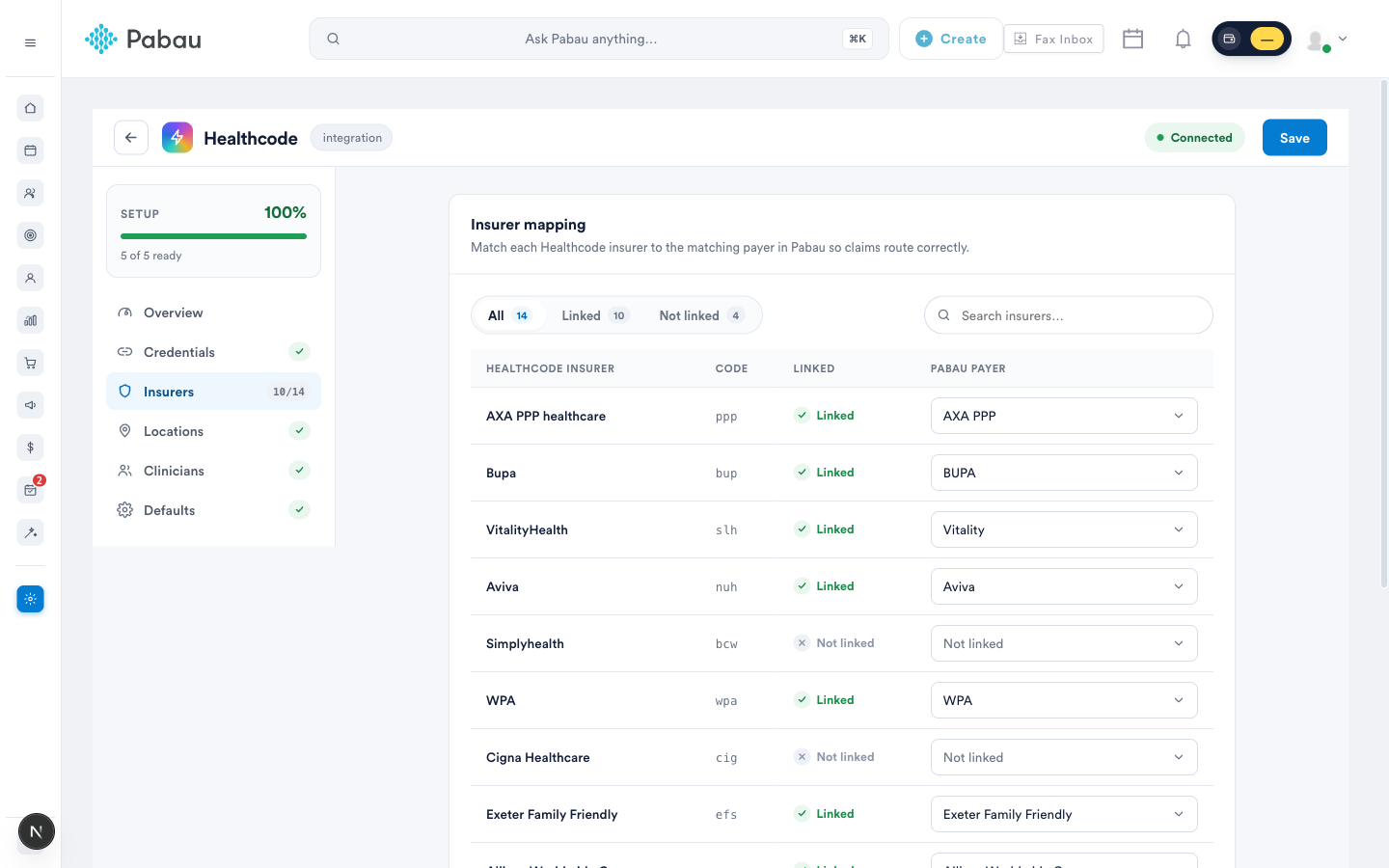This screenshot has height=868, width=1389.
Task: Go to Home via sidebar house icon
Action: click(30, 108)
